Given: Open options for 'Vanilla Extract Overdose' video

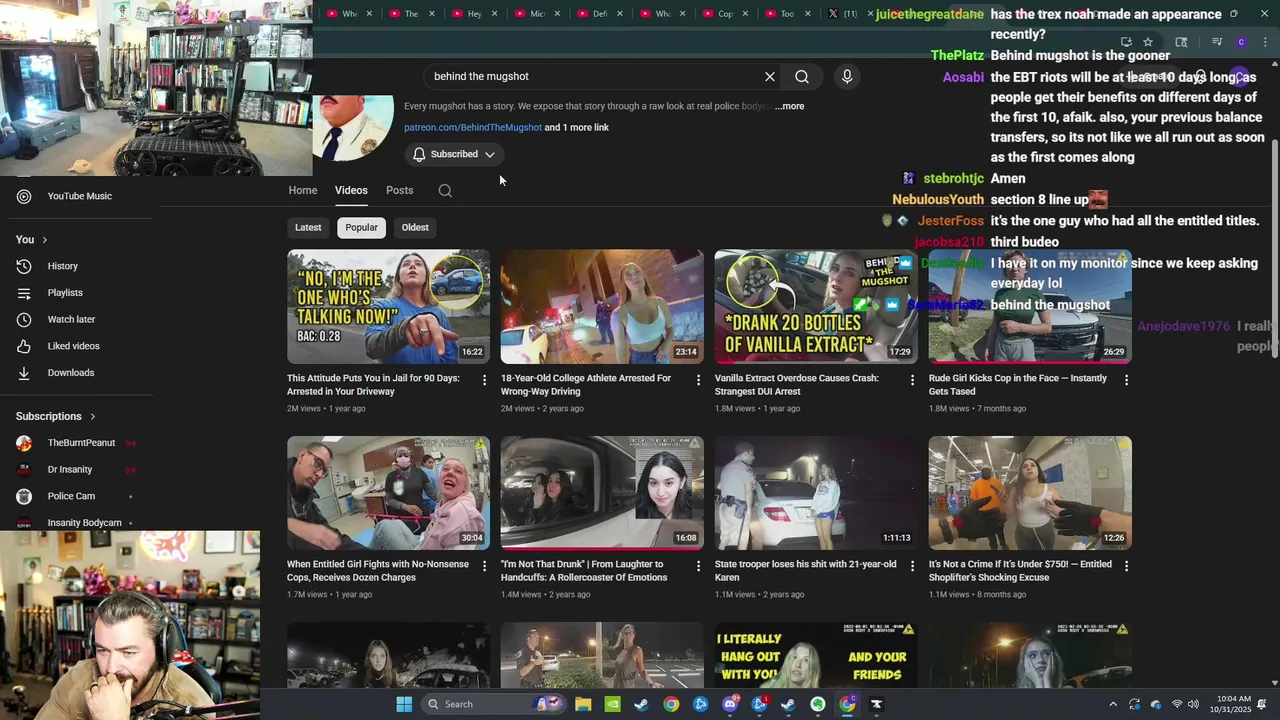Looking at the screenshot, I should [912, 380].
